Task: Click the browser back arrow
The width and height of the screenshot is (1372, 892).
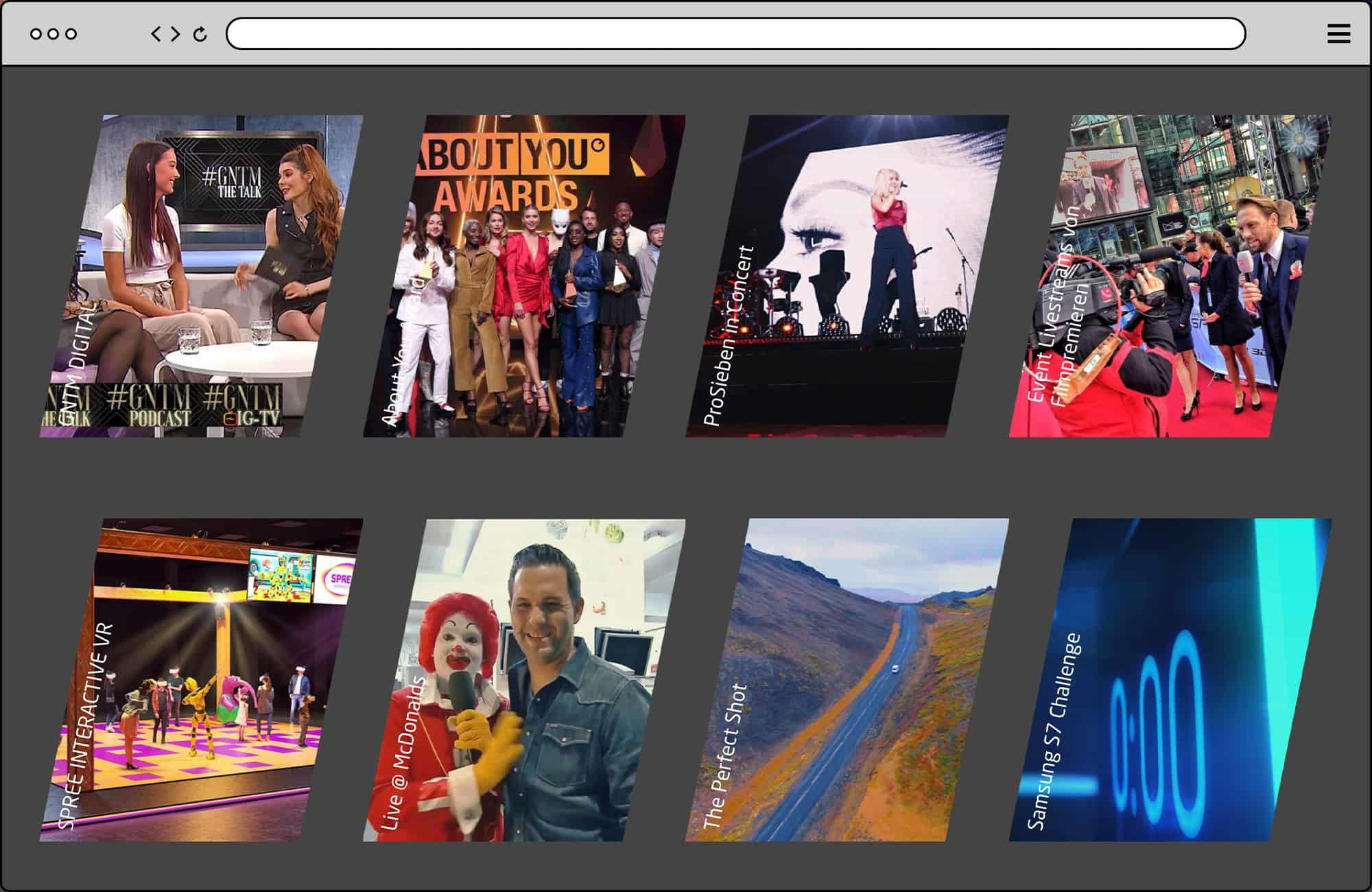Action: tap(156, 34)
